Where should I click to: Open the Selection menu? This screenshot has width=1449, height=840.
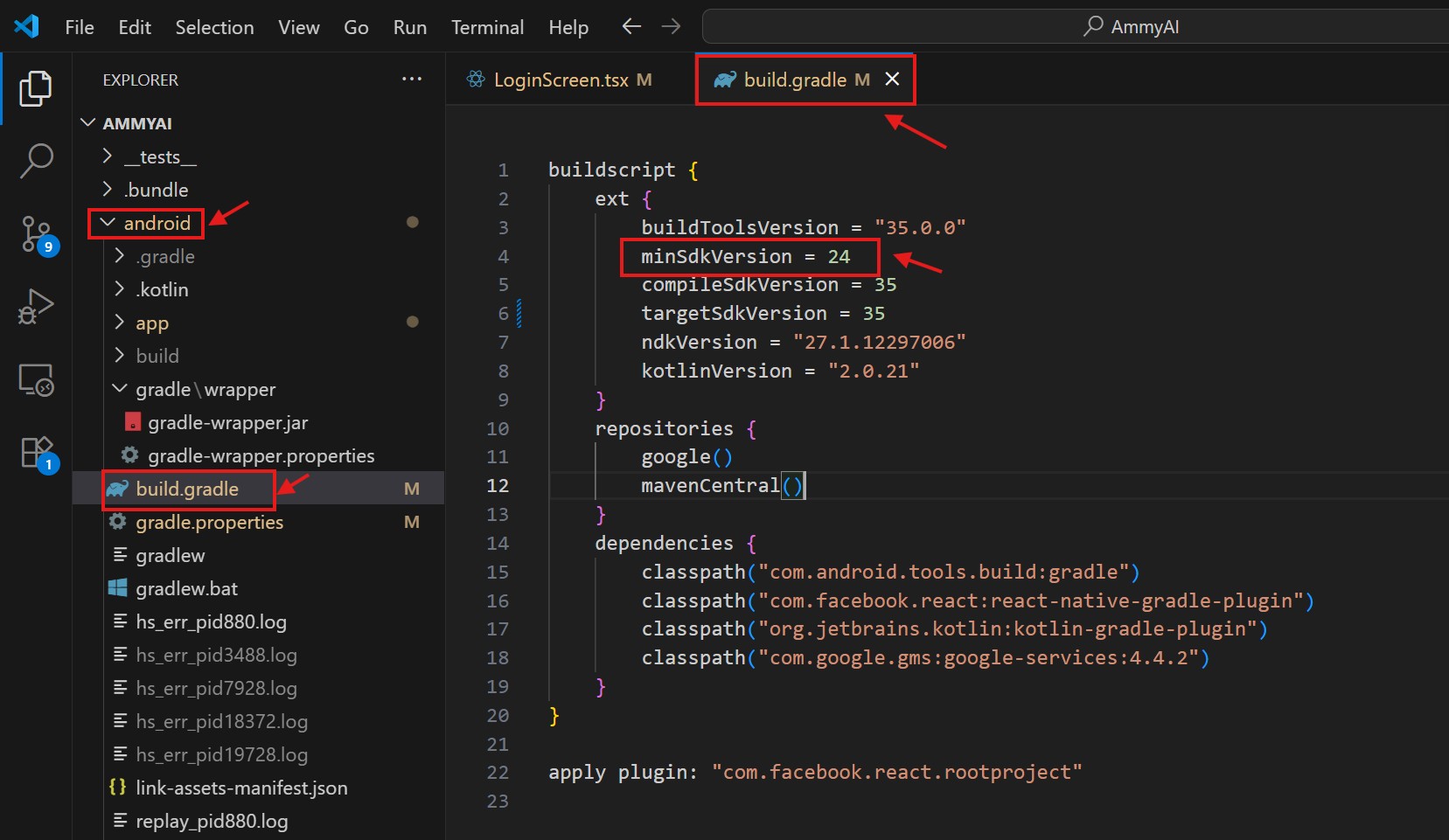point(214,27)
